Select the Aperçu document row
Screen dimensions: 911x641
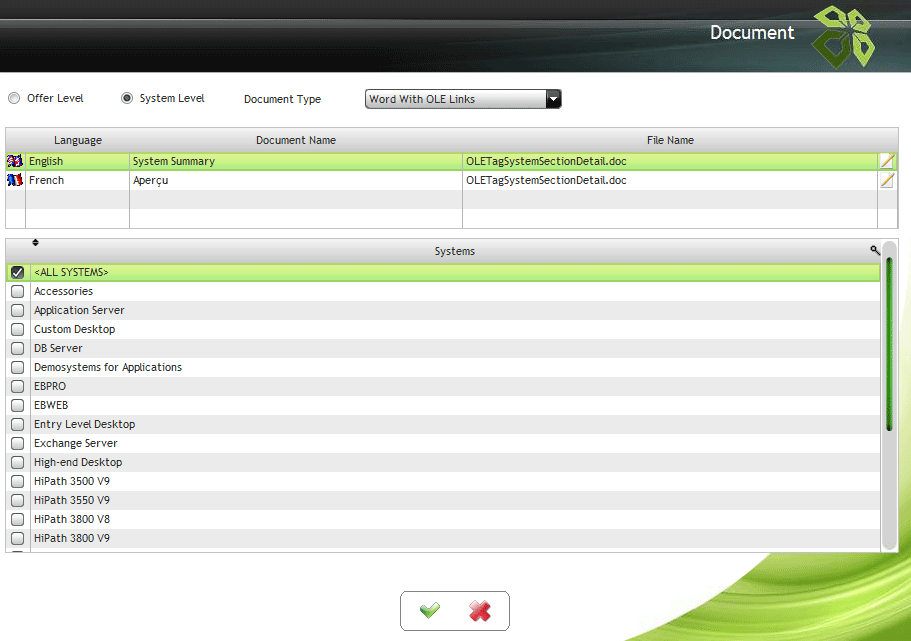(x=295, y=181)
